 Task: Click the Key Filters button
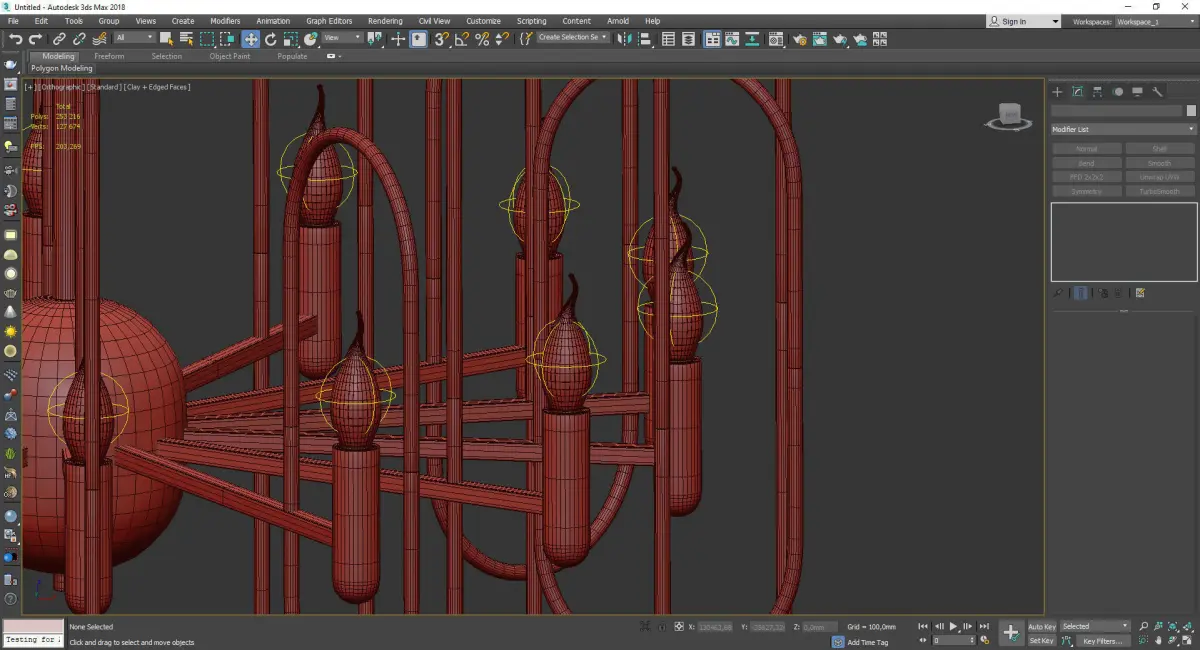click(x=1102, y=641)
